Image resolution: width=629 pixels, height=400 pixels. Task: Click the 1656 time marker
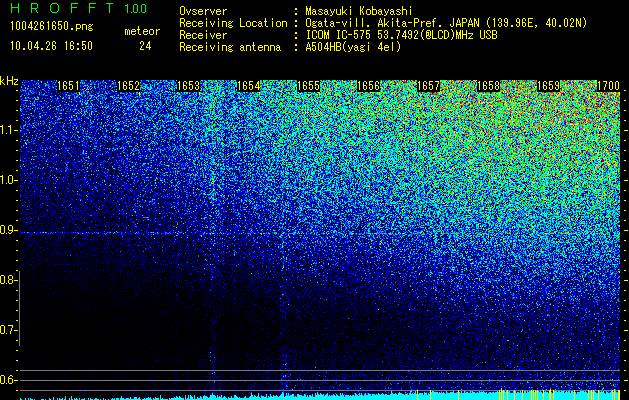pos(368,86)
